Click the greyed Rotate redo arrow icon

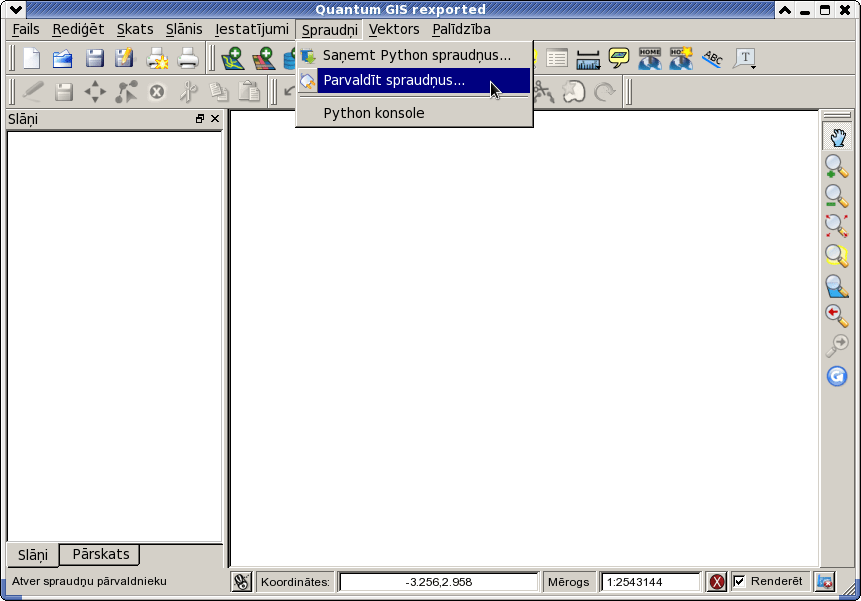tap(605, 92)
